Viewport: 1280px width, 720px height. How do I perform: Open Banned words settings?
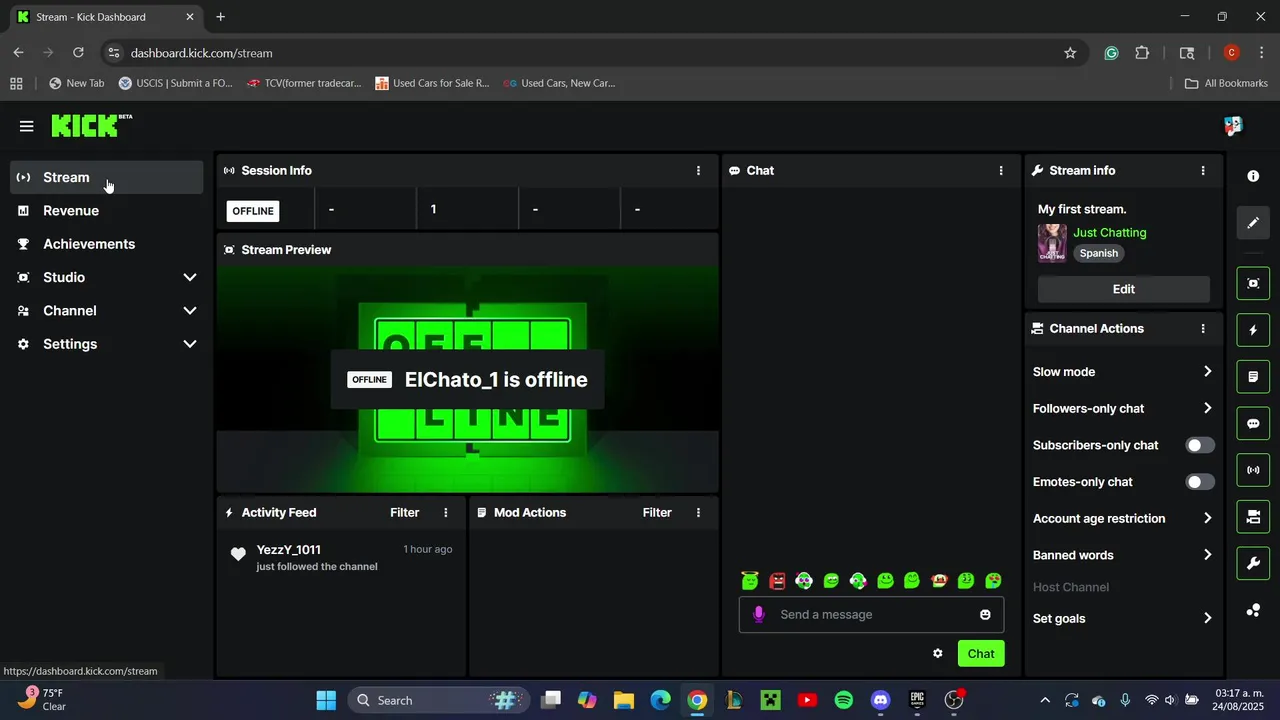(1123, 555)
